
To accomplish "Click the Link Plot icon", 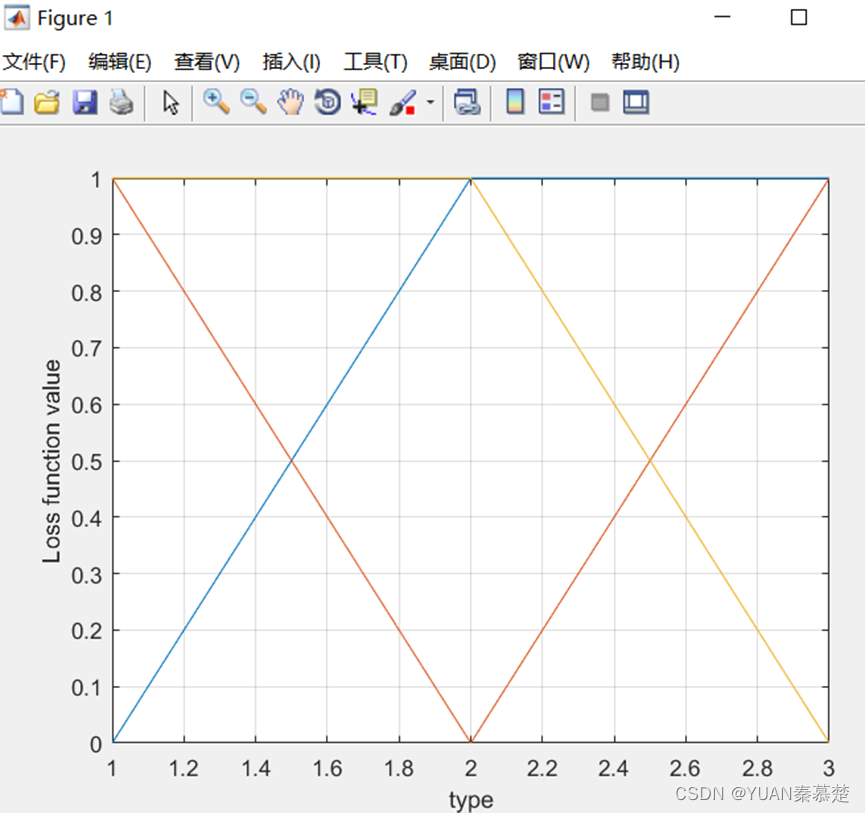I will tap(467, 103).
